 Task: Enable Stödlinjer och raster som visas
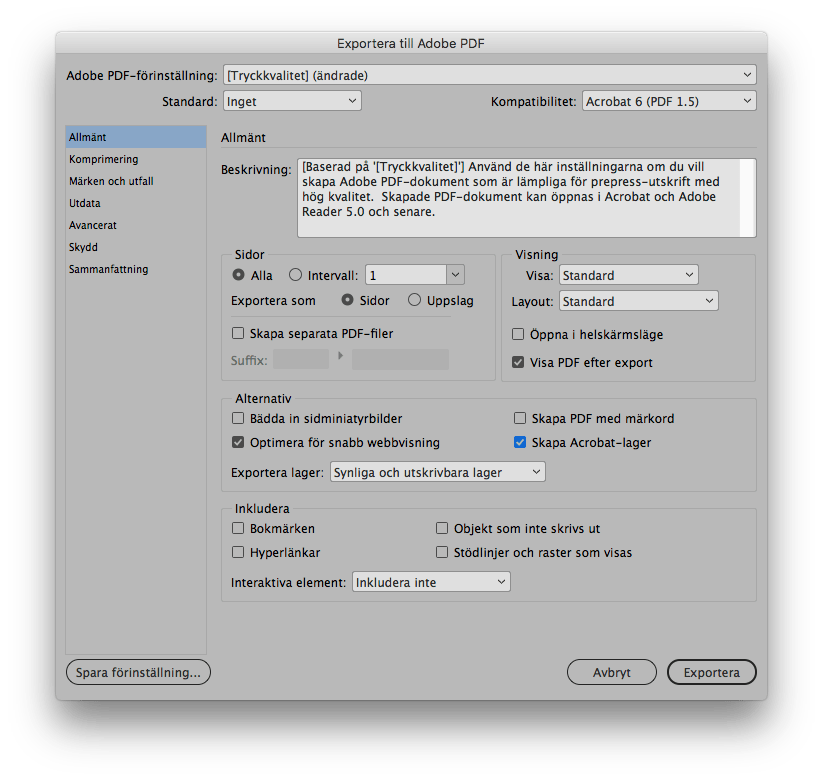[442, 552]
